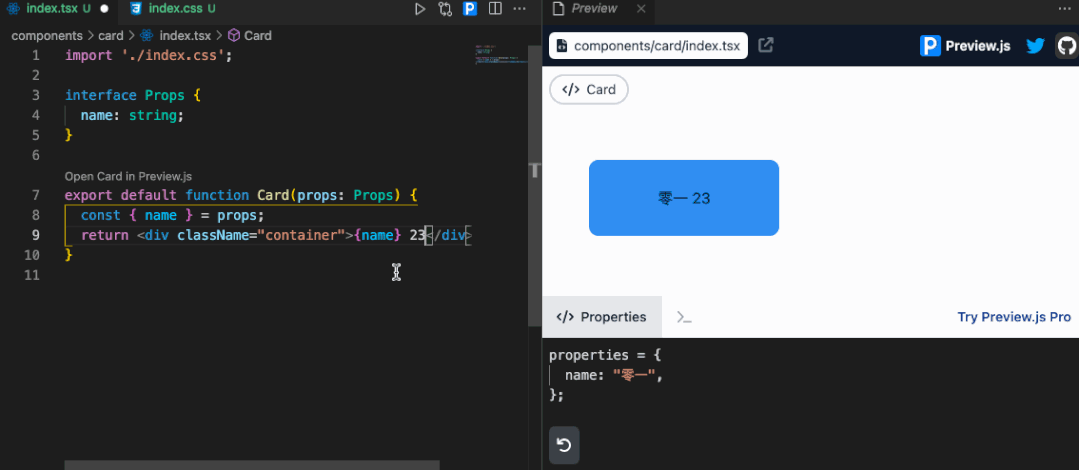Click the components breadcrumb
This screenshot has width=1079, height=470.
(47, 36)
